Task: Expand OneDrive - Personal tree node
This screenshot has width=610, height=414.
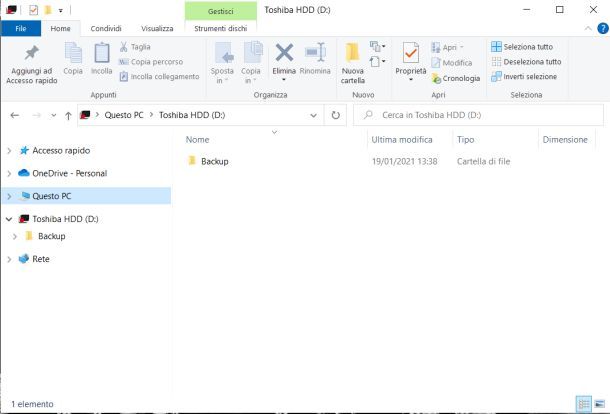Action: (x=9, y=174)
